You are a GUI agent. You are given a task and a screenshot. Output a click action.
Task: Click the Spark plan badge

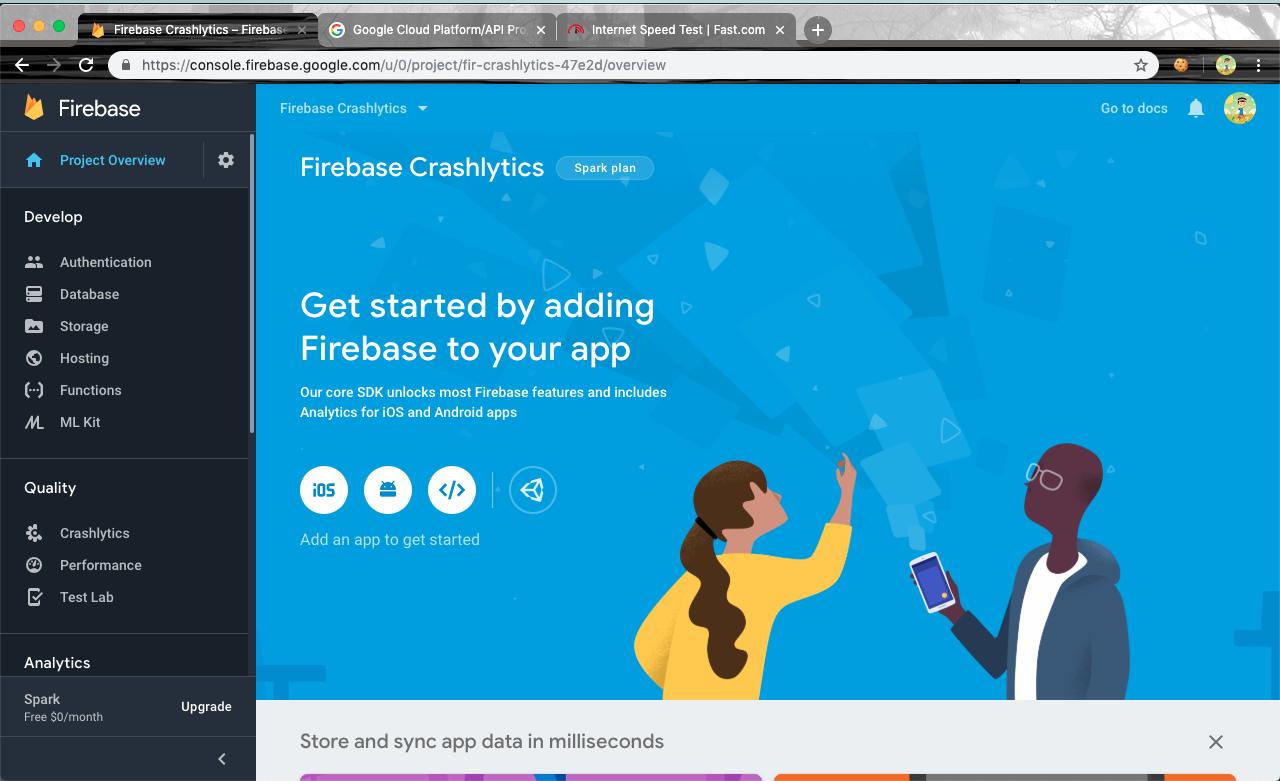pyautogui.click(x=605, y=168)
